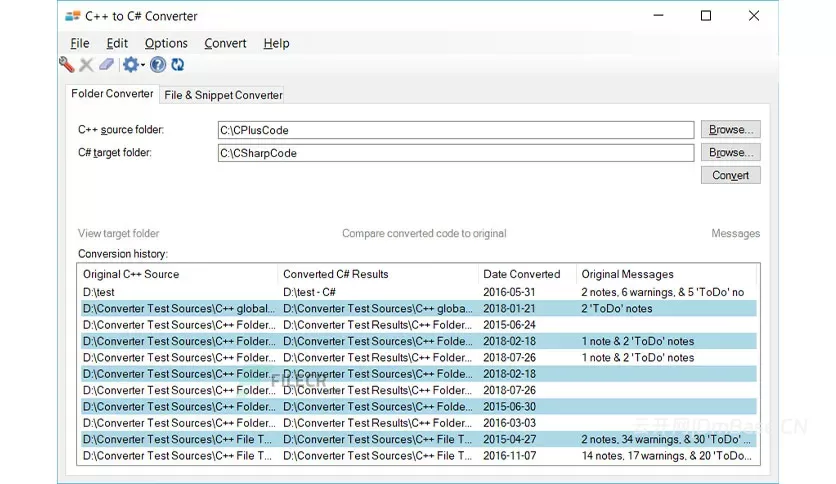This screenshot has width=836, height=484.
Task: Maximize the C++ to C# Converter window
Action: [x=706, y=15]
